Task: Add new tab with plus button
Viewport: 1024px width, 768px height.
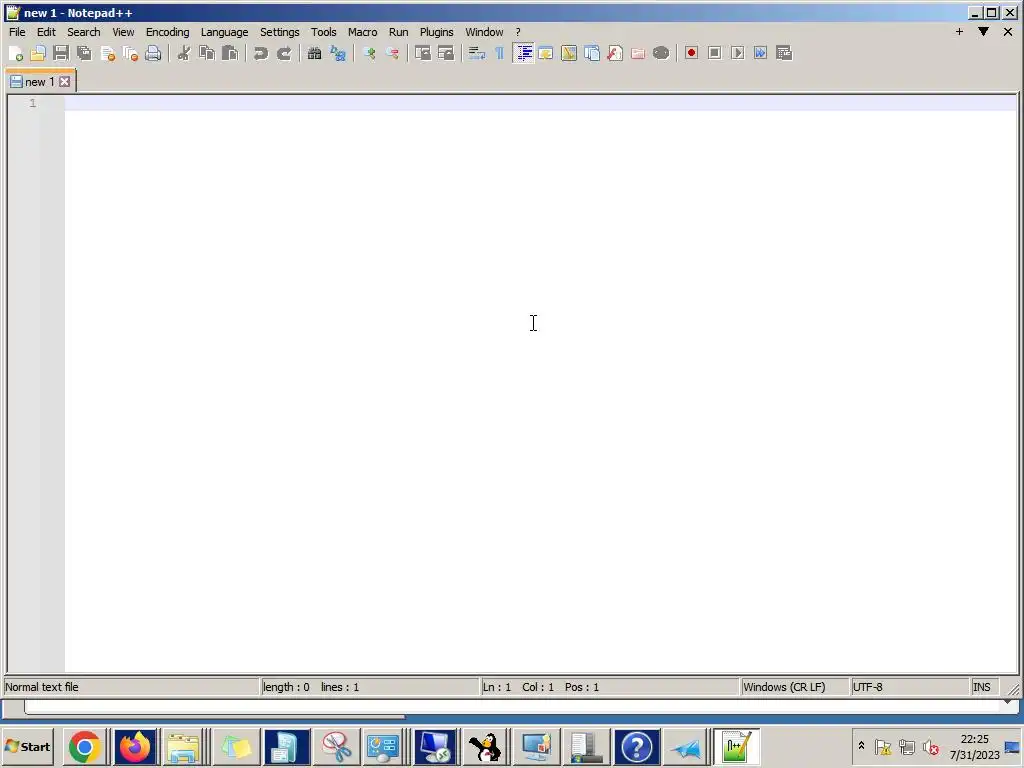Action: point(959,31)
